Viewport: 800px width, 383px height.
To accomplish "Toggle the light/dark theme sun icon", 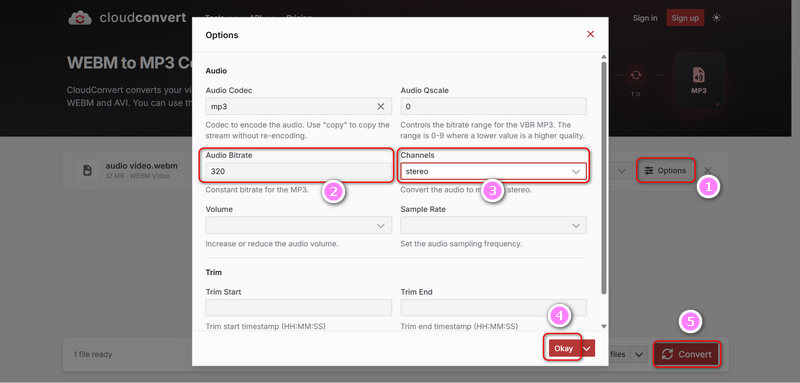I will tap(716, 18).
